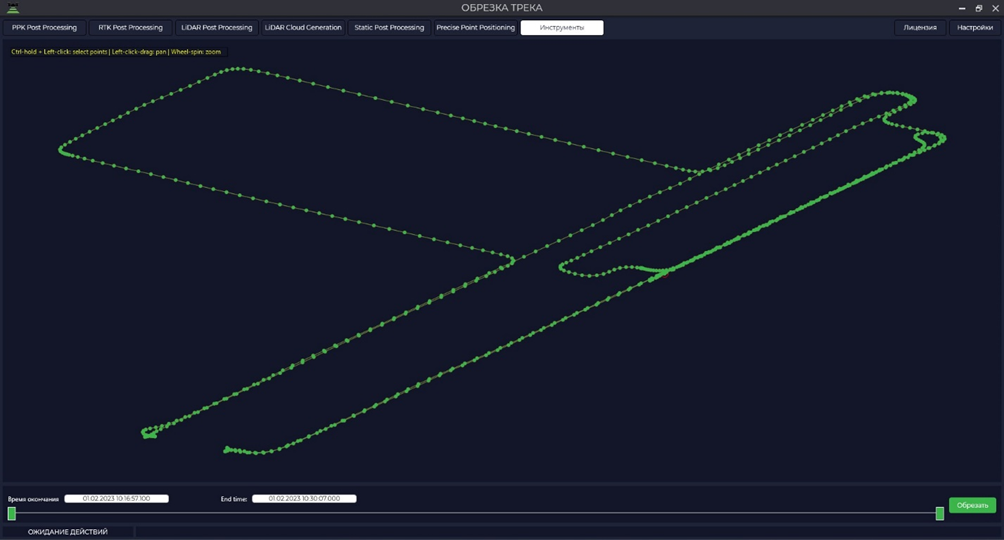
Task: Click the Ctrl-hold hint text
Action: coord(116,52)
